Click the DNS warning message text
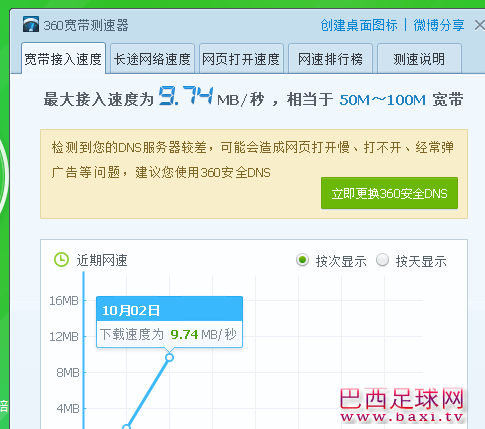 pos(252,160)
